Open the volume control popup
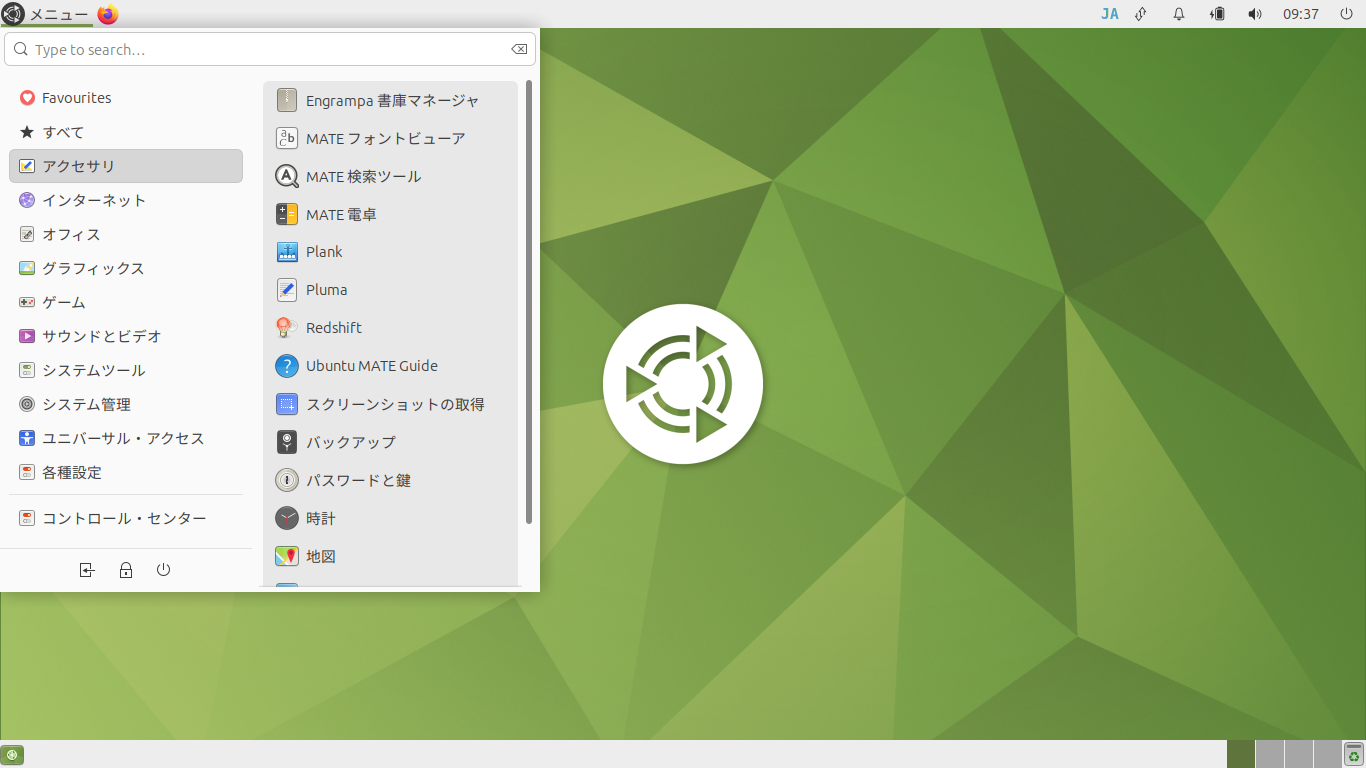 tap(1255, 14)
